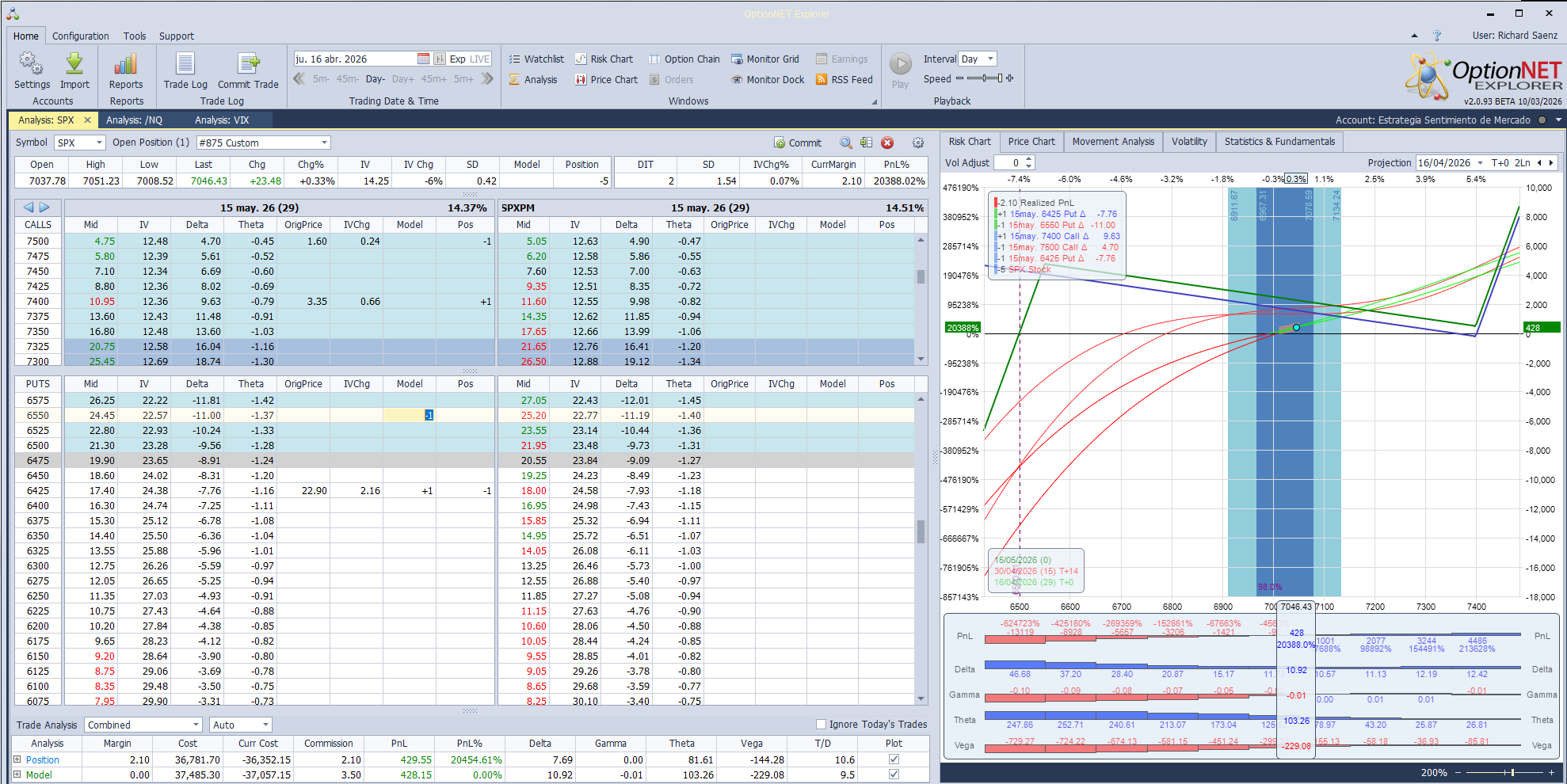Image resolution: width=1567 pixels, height=784 pixels.
Task: Open the trading date calendar picker
Action: point(423,59)
